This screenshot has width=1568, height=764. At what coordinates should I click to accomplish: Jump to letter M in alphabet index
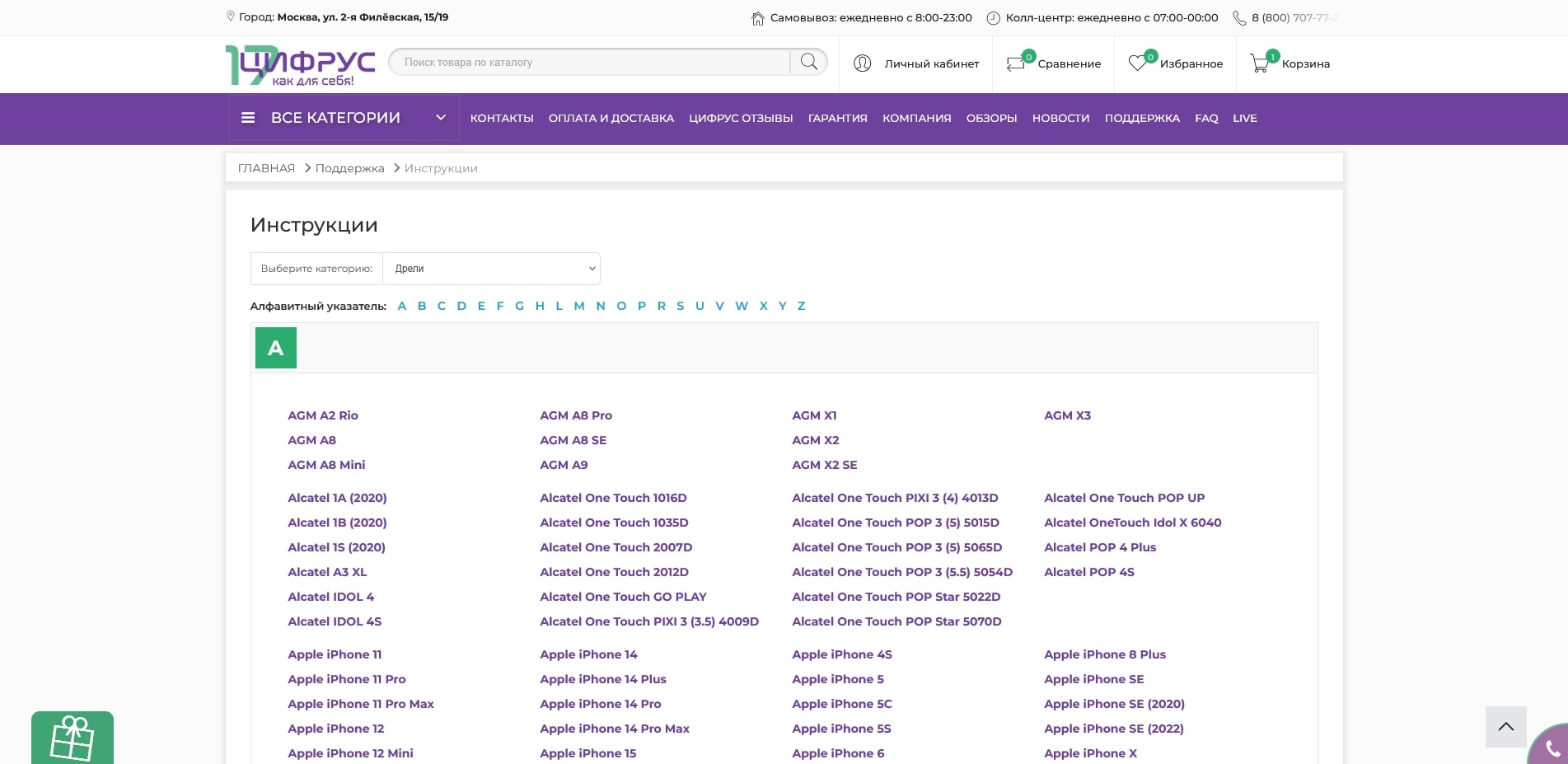[x=579, y=306]
